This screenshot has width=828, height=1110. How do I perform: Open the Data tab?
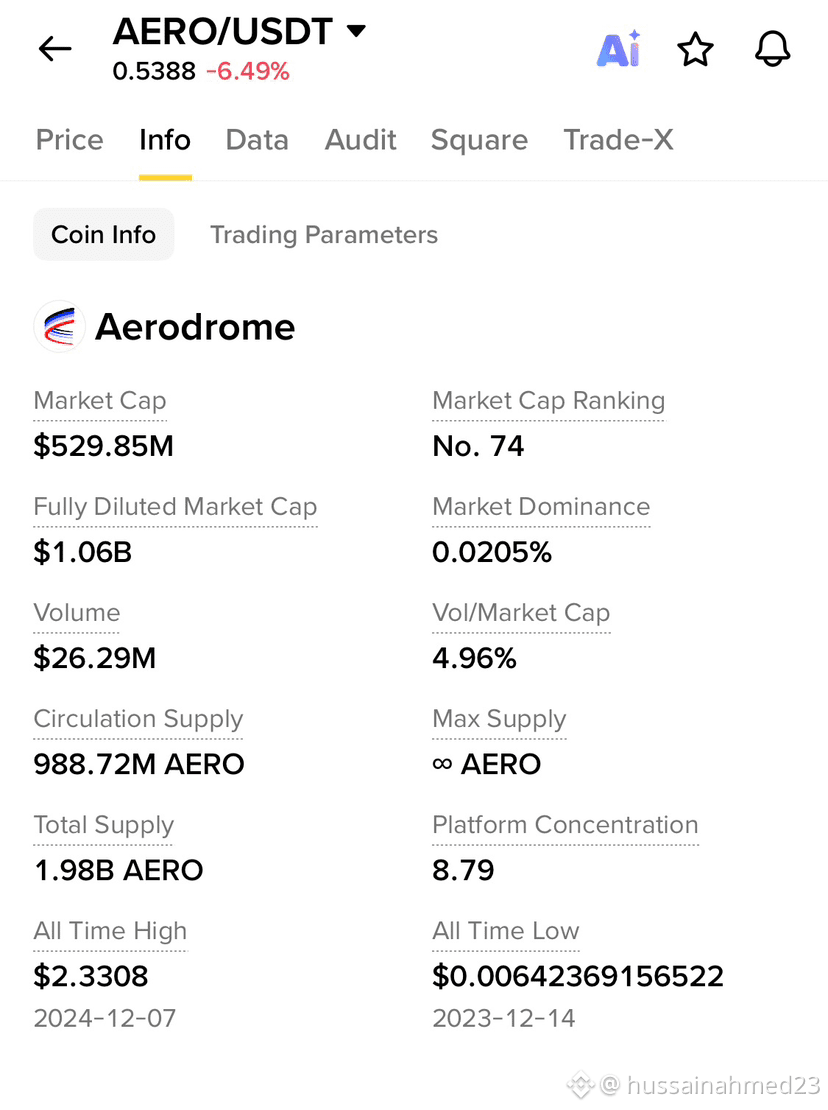tap(257, 140)
